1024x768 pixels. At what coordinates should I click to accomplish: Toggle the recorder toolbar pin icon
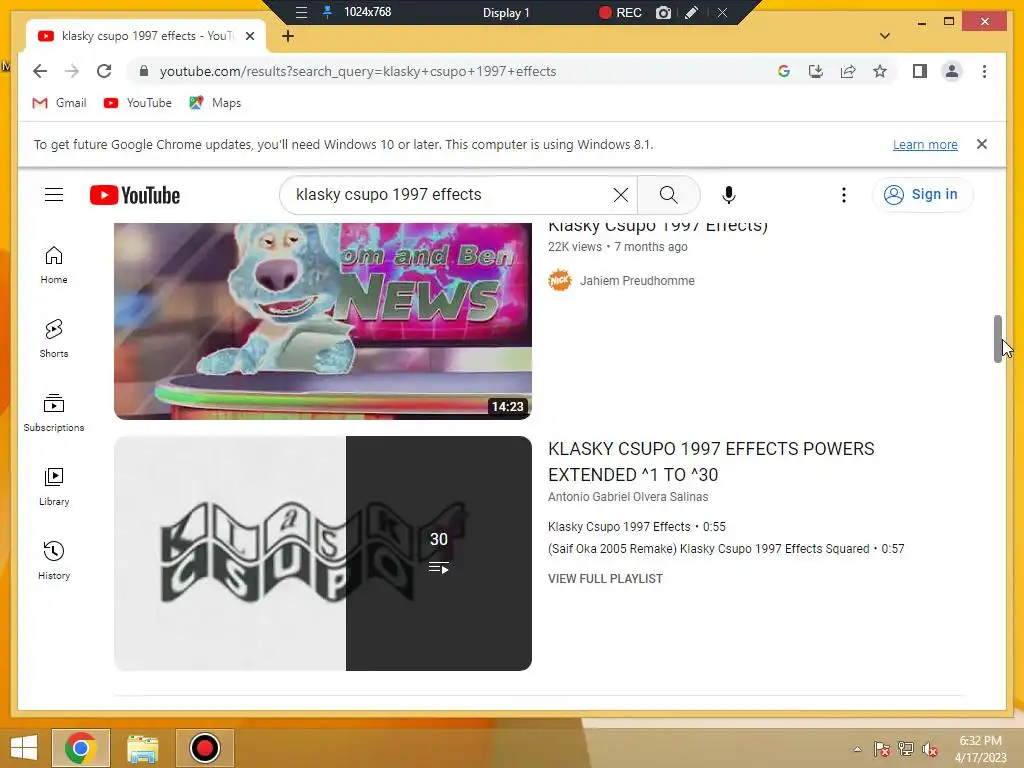[x=328, y=12]
